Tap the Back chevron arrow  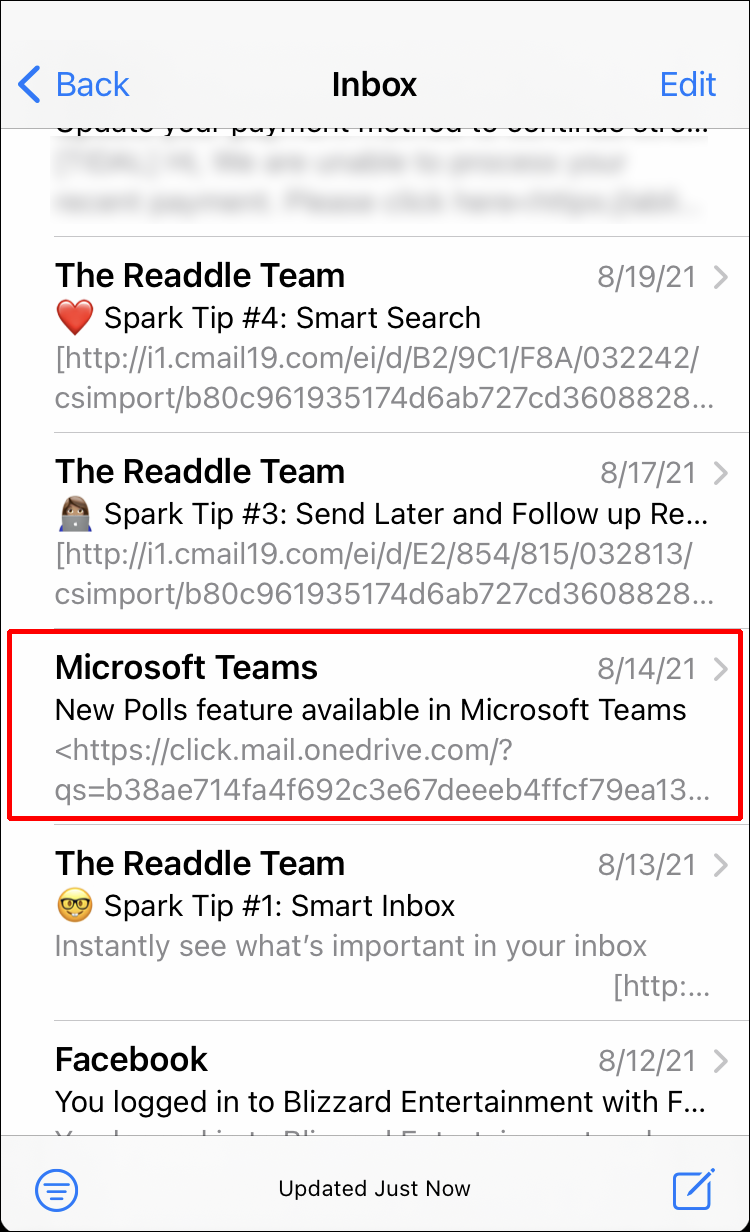pyautogui.click(x=30, y=85)
